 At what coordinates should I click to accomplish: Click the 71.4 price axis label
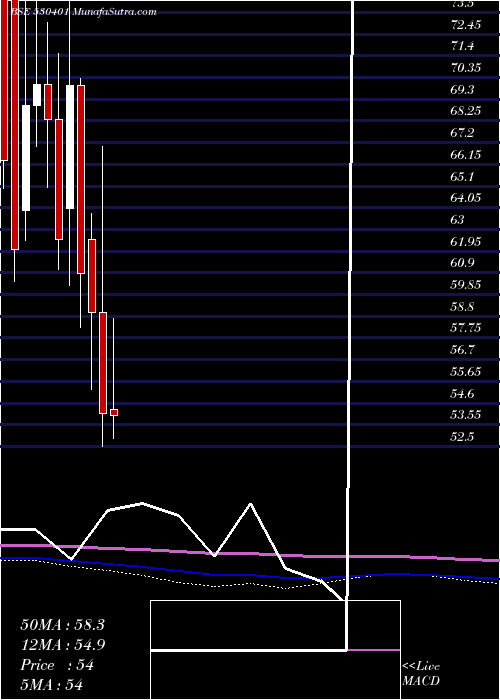[462, 46]
